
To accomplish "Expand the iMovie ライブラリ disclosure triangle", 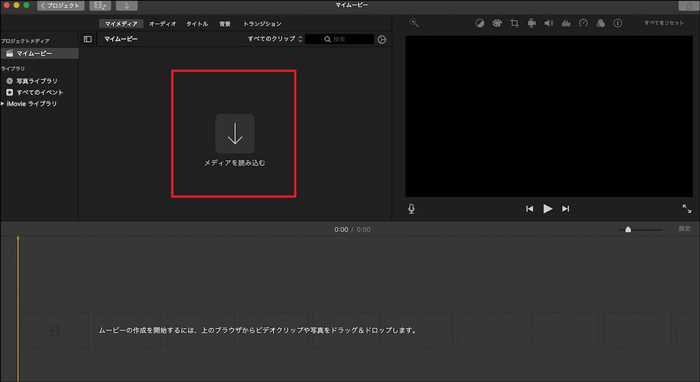I will click(x=3, y=104).
